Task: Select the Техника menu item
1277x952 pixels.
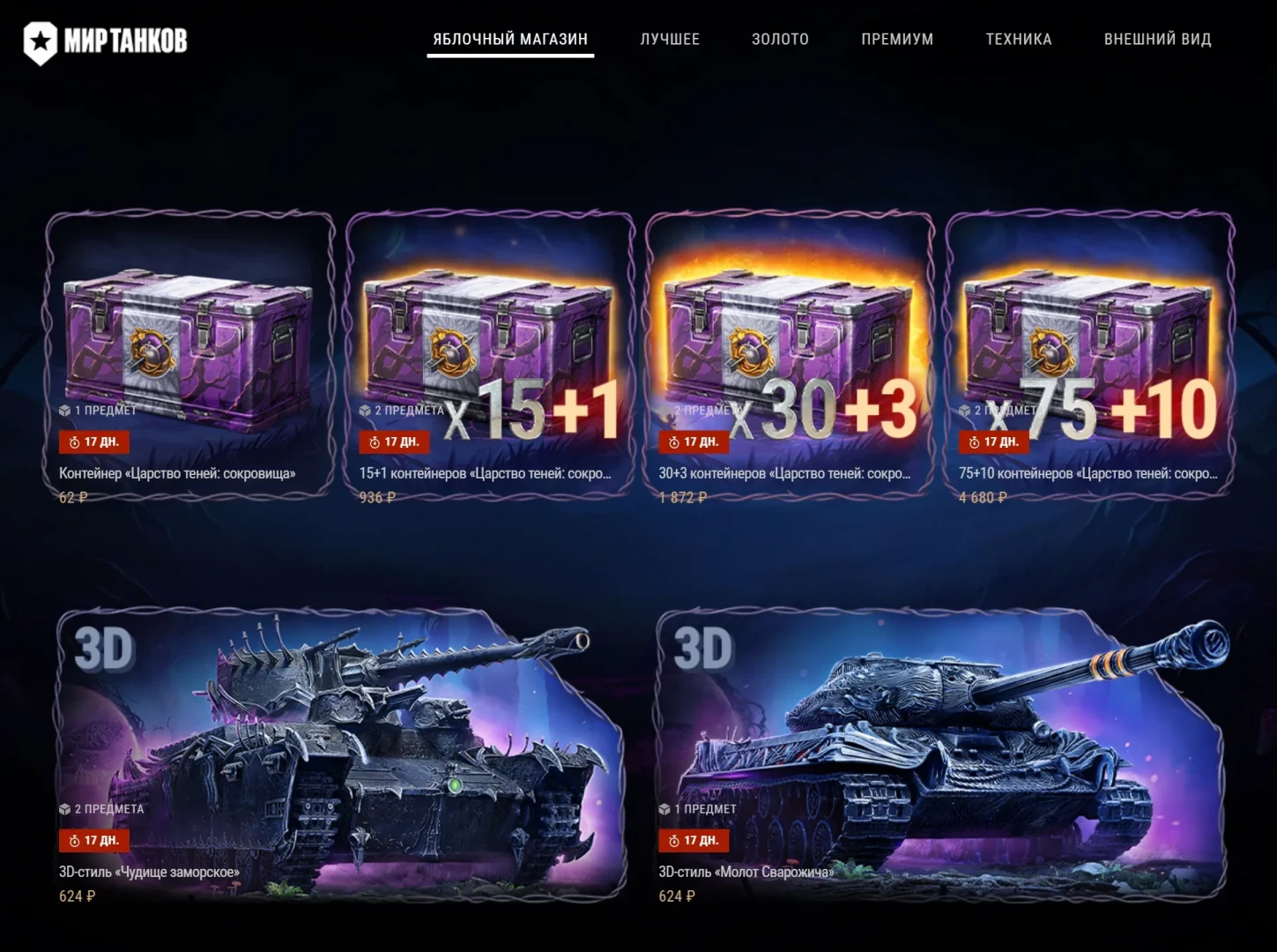Action: pos(1019,39)
